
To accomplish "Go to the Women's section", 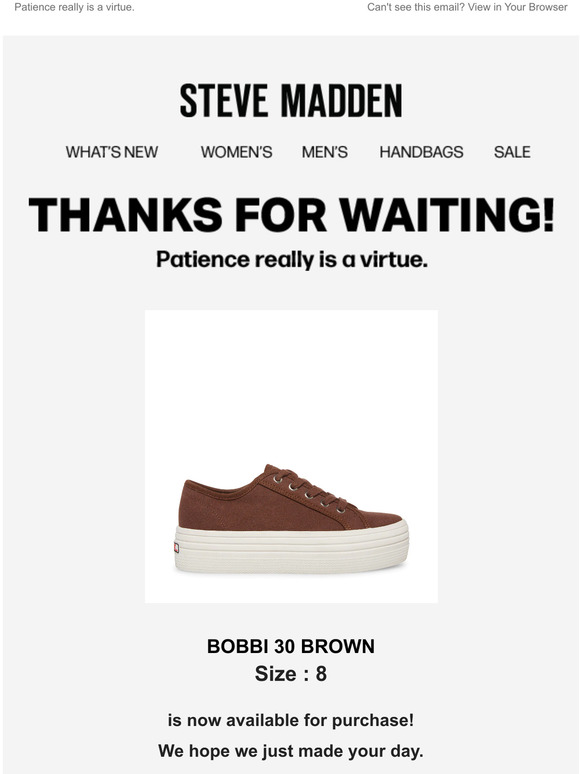I will pyautogui.click(x=236, y=152).
